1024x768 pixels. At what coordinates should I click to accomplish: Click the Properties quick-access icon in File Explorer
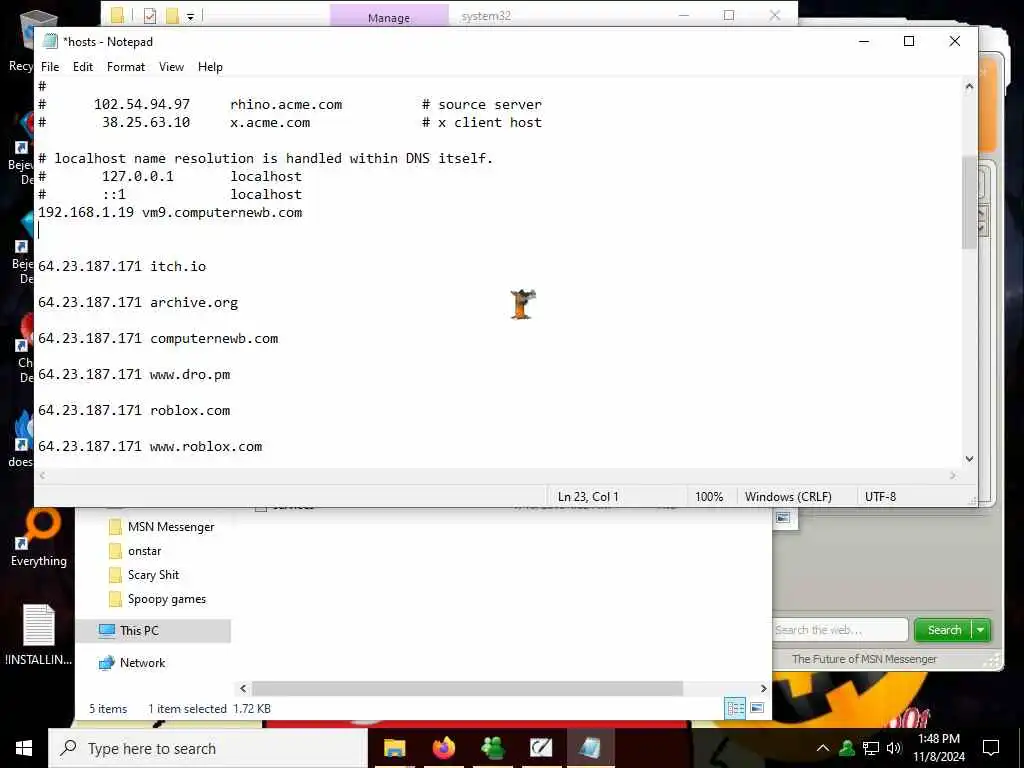[150, 16]
